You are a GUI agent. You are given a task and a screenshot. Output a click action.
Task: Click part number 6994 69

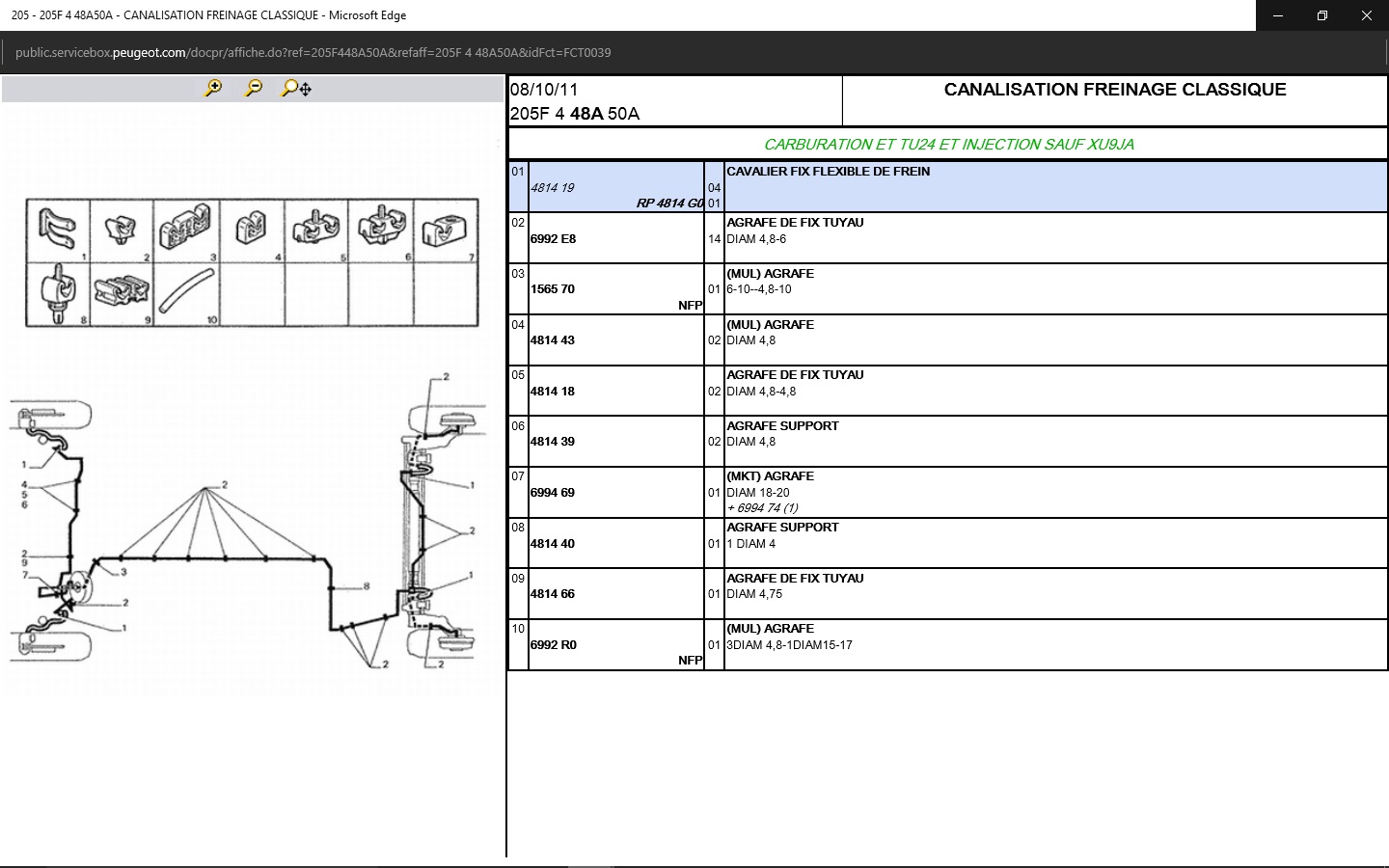(x=553, y=493)
